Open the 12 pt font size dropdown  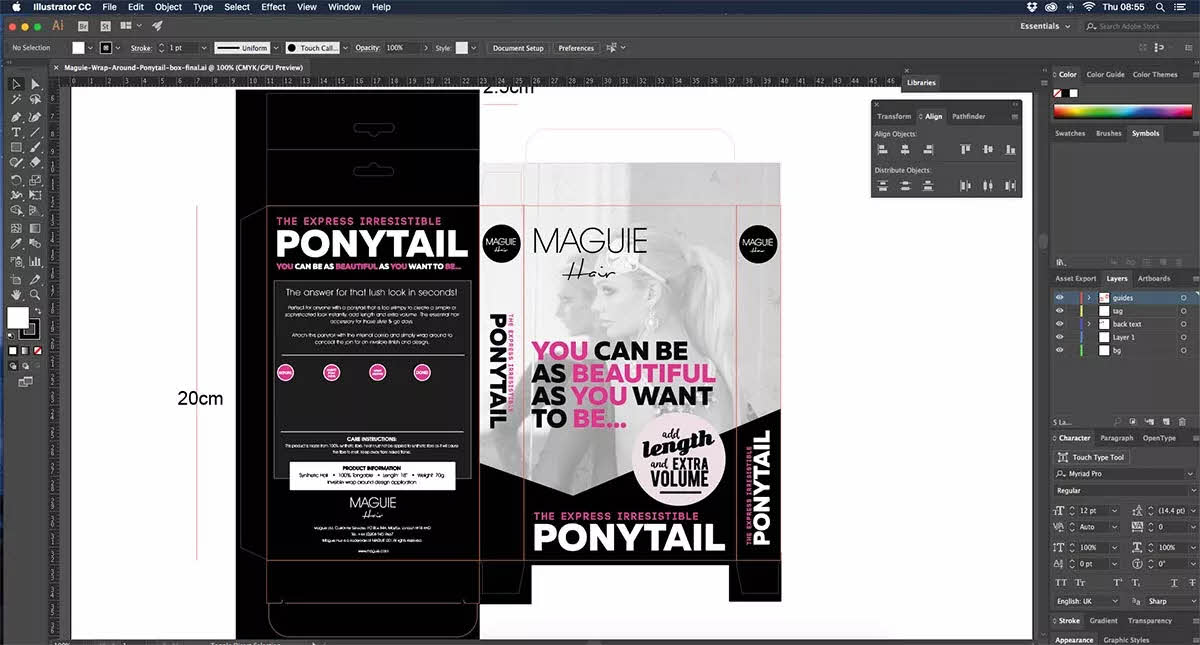pos(1114,510)
